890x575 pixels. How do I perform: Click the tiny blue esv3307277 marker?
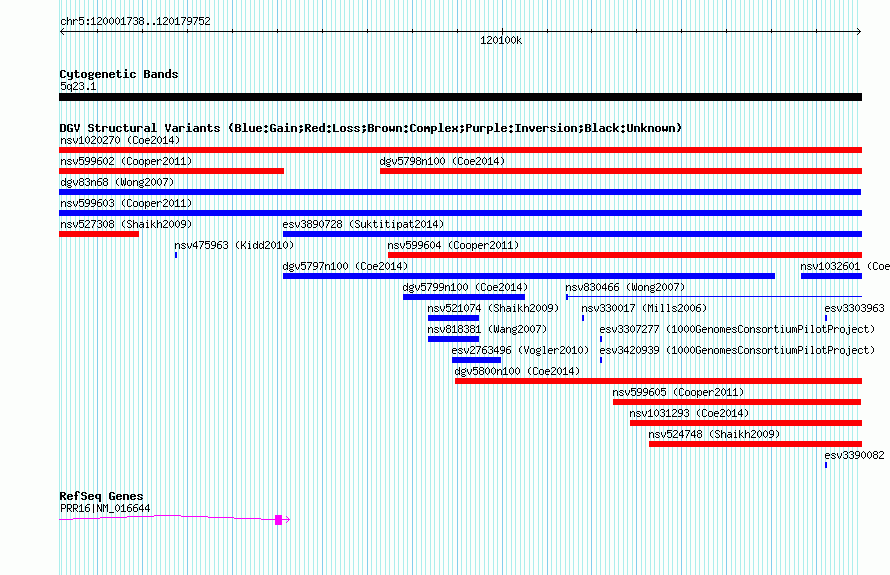(601, 339)
